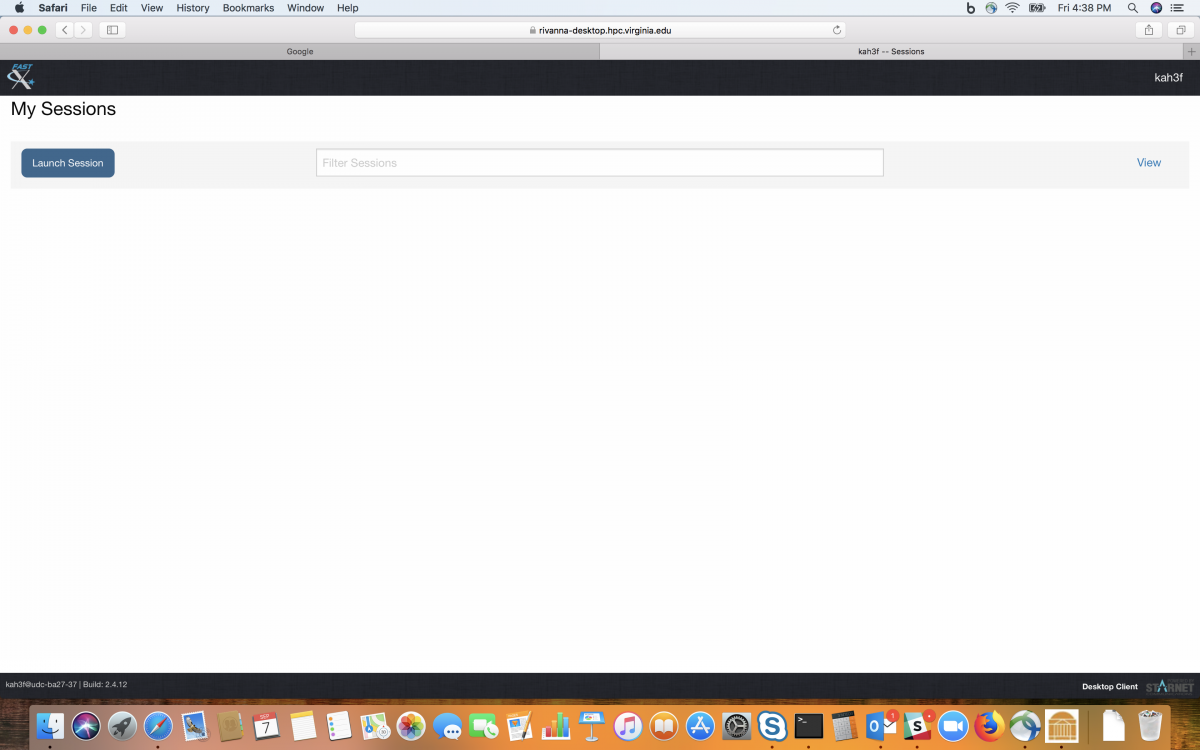Open Spotlight search in menu bar
Image resolution: width=1200 pixels, height=750 pixels.
click(x=1133, y=8)
